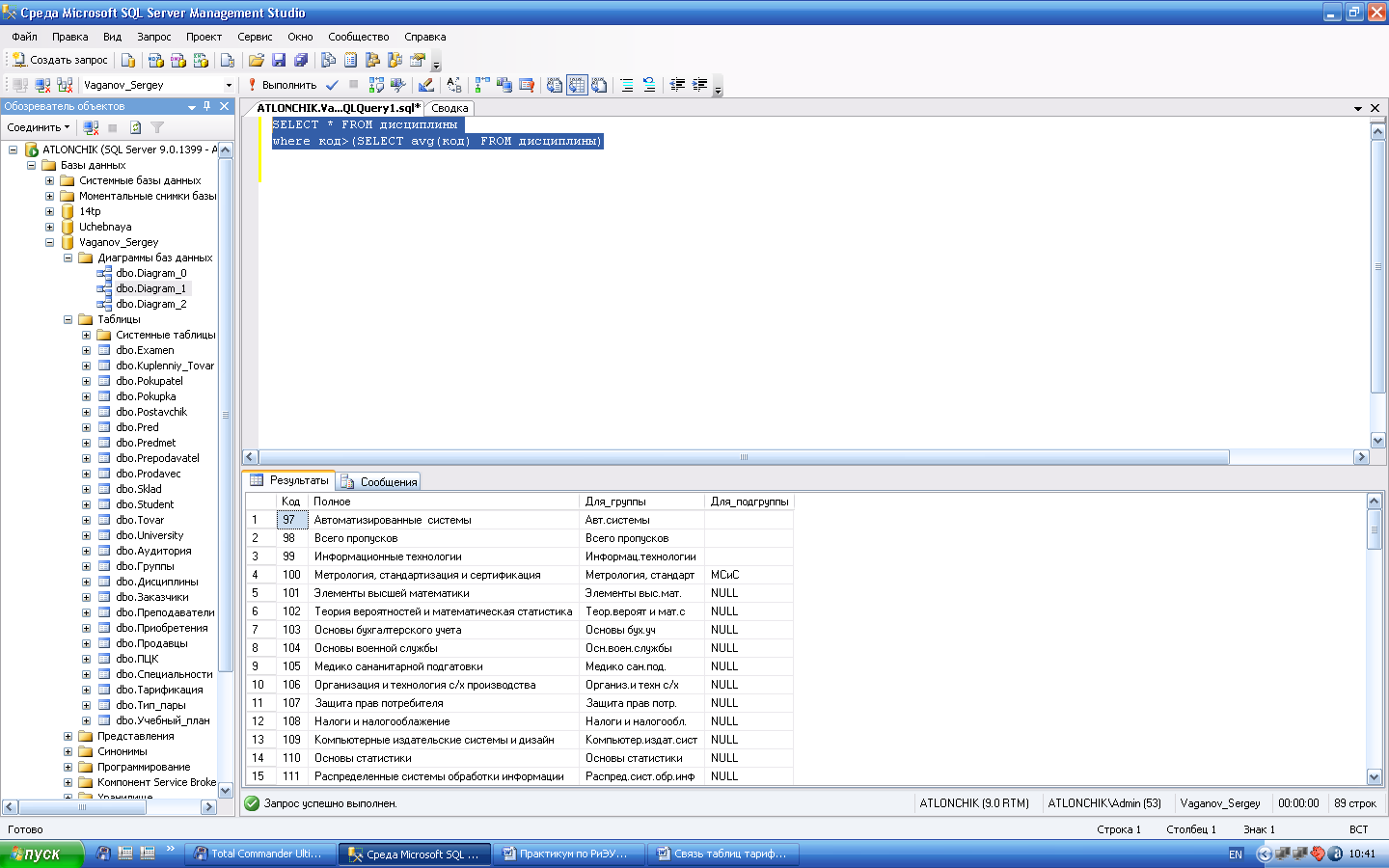Switch to the Сводка tab

449,108
